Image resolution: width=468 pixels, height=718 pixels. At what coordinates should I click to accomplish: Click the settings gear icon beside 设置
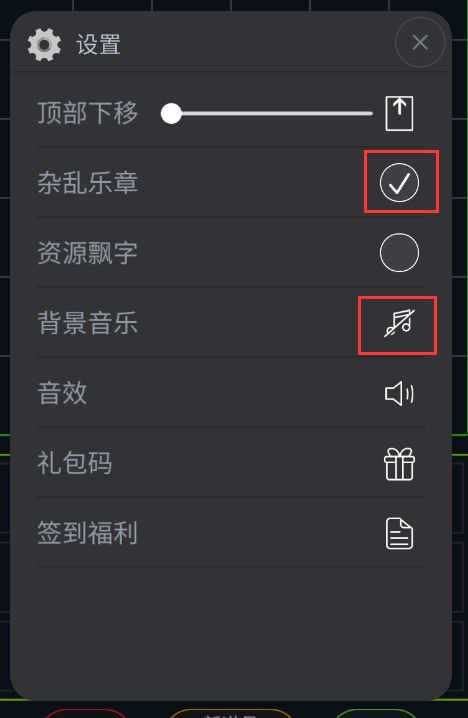[x=44, y=44]
